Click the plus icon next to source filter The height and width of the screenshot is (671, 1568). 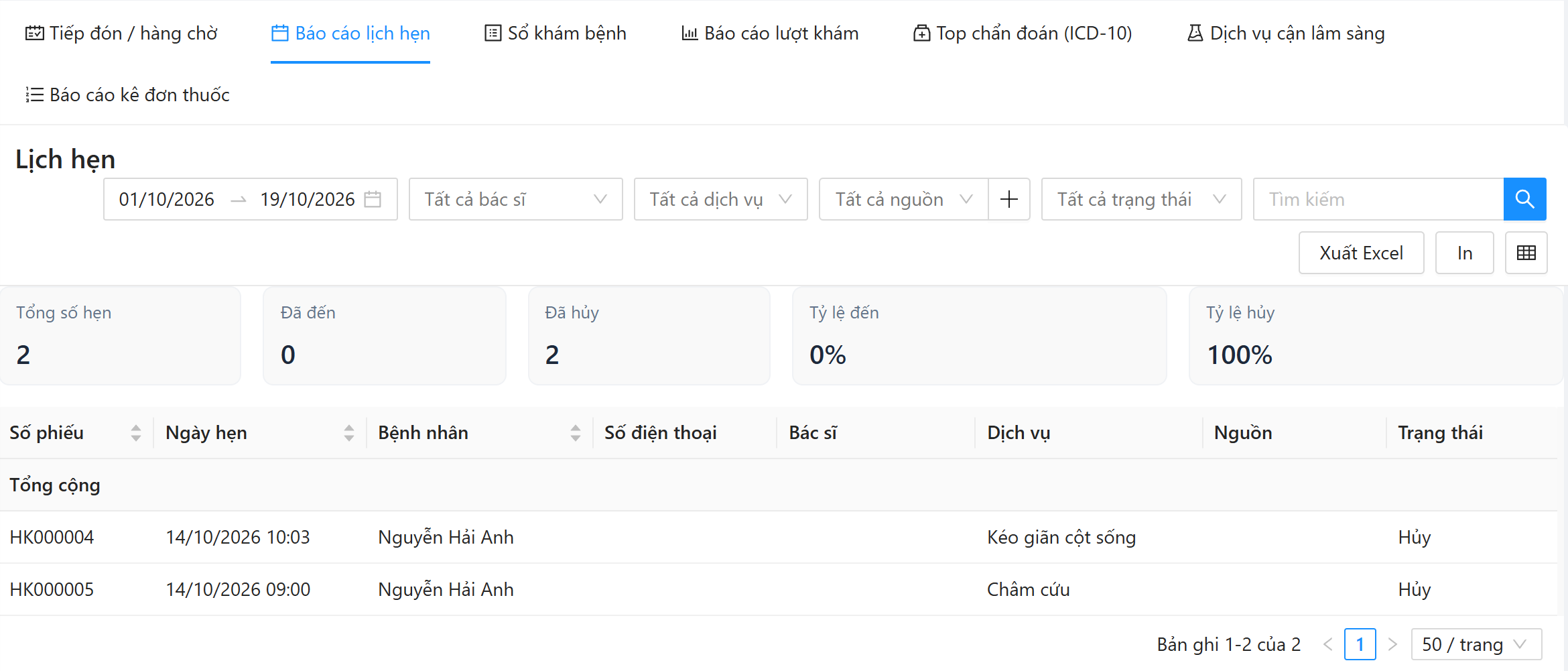1009,199
